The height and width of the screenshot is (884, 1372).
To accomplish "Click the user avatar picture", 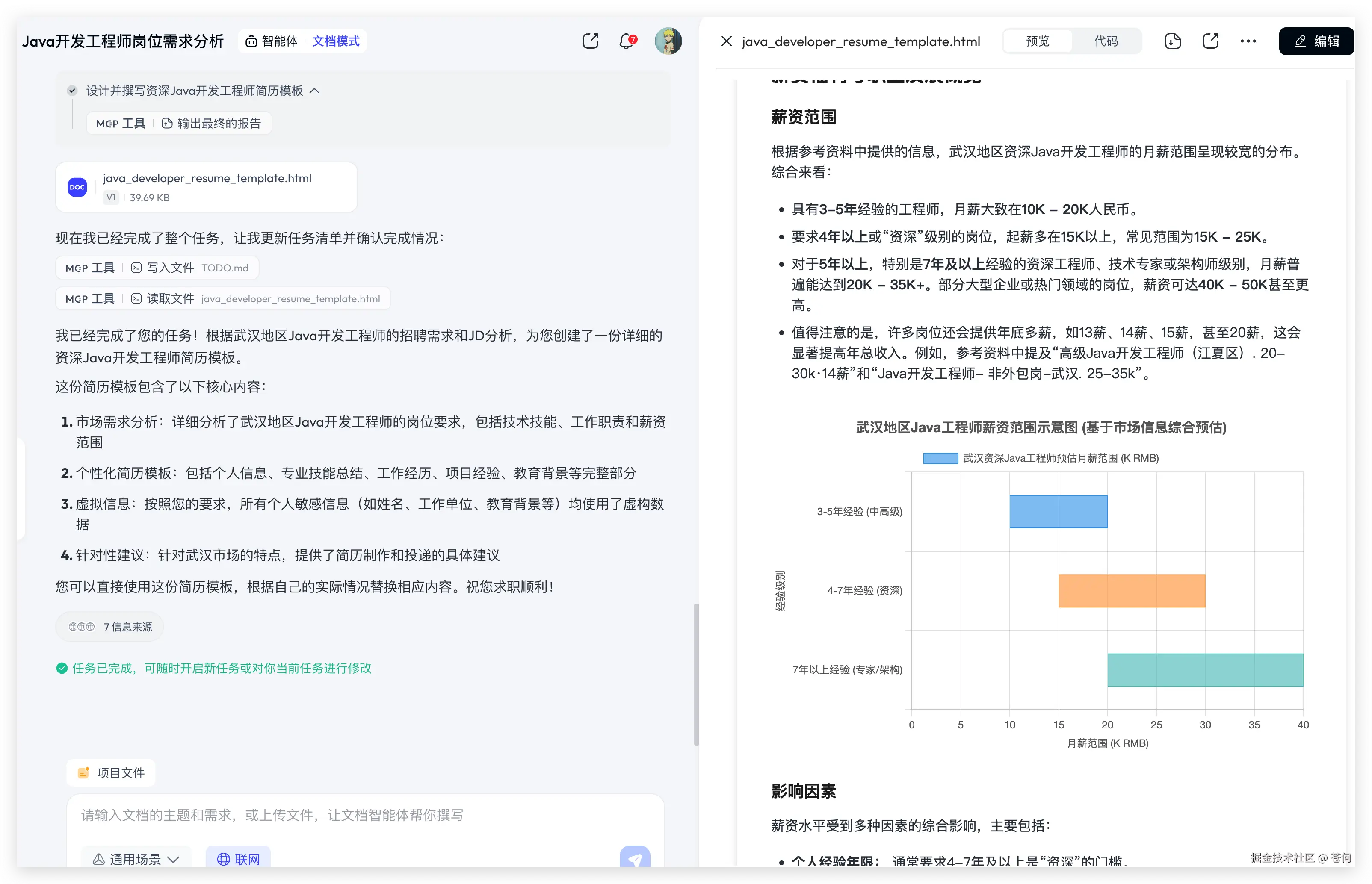I will coord(668,41).
